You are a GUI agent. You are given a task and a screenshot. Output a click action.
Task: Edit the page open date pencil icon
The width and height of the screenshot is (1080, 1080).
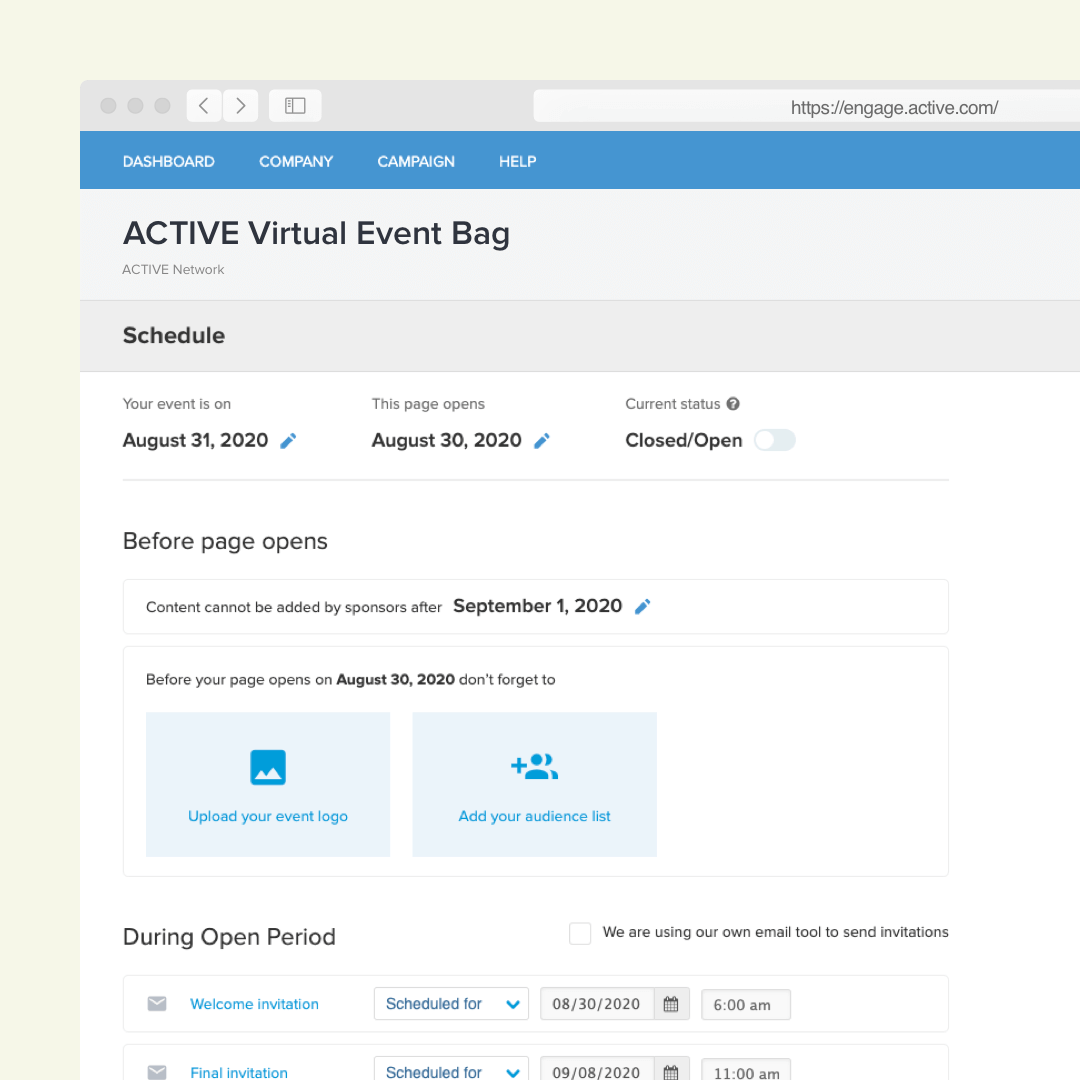coord(542,440)
